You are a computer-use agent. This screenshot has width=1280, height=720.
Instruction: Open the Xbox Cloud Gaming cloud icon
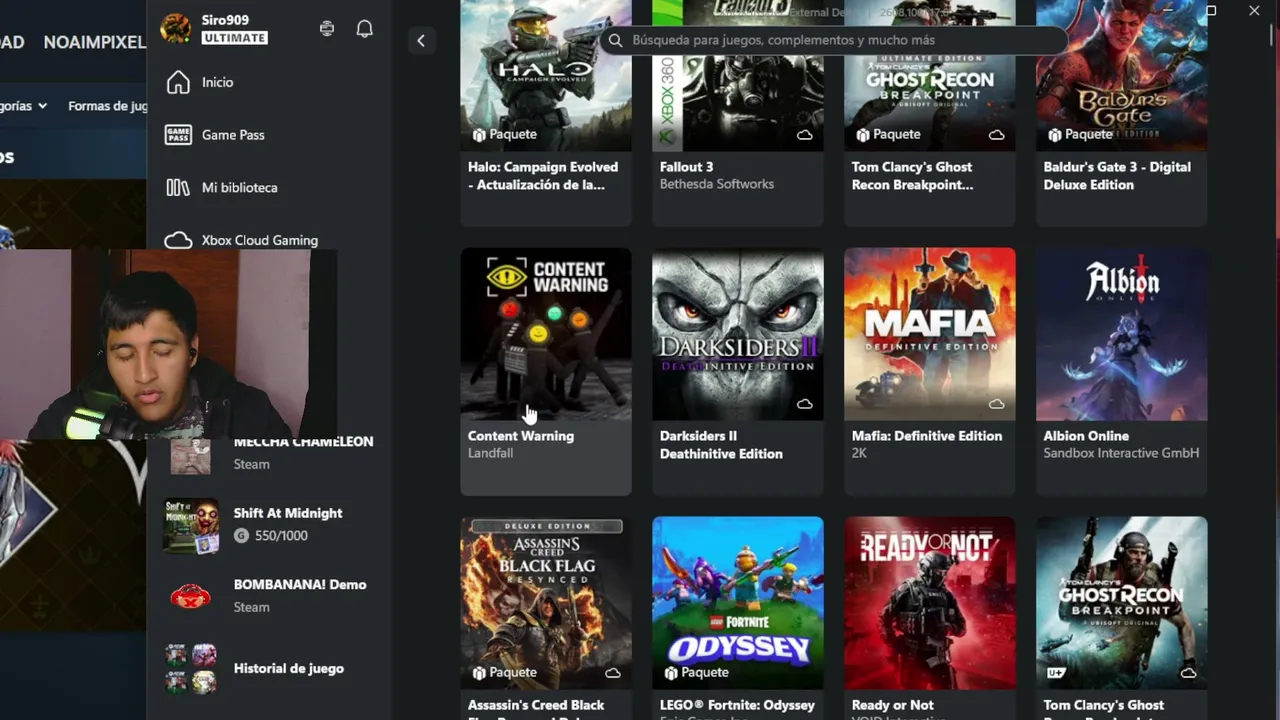coord(178,240)
